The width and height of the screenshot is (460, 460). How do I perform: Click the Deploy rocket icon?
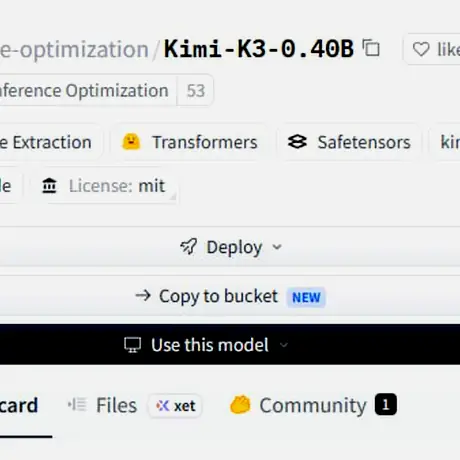pyautogui.click(x=189, y=247)
